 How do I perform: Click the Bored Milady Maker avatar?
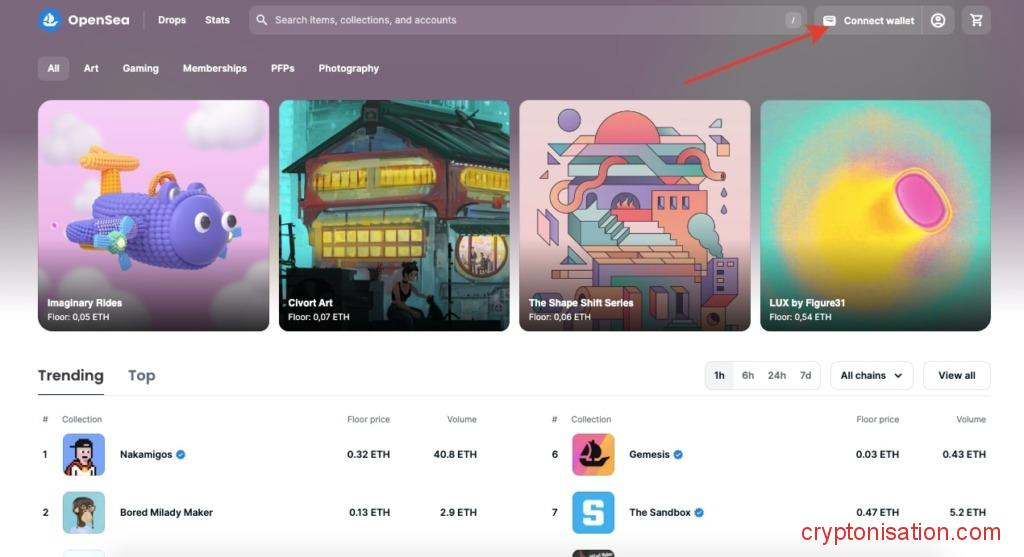pyautogui.click(x=84, y=512)
